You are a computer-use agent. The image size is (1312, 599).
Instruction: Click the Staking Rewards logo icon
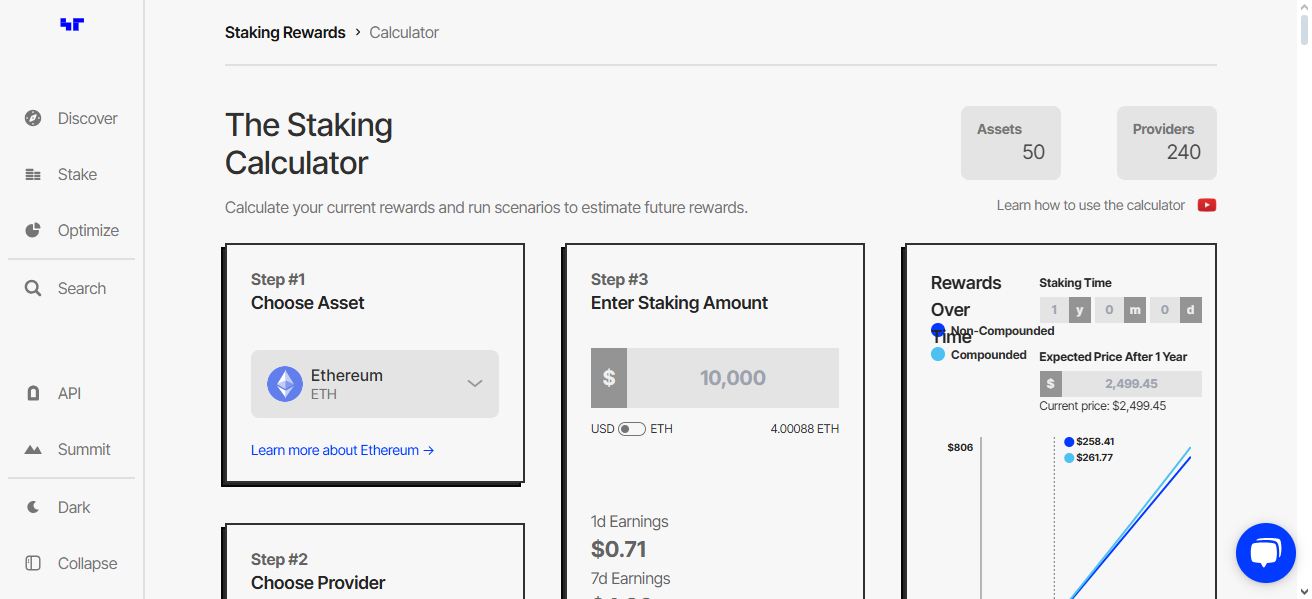pos(72,24)
